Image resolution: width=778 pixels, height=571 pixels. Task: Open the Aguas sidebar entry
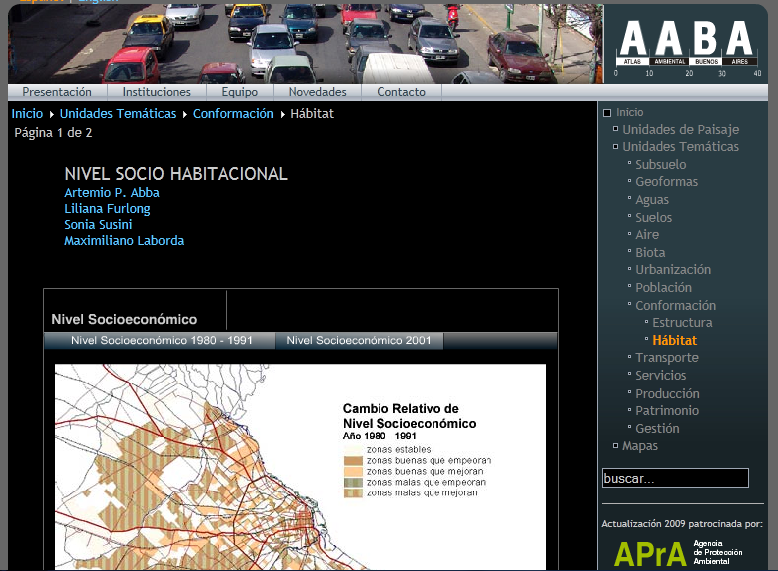pos(651,199)
